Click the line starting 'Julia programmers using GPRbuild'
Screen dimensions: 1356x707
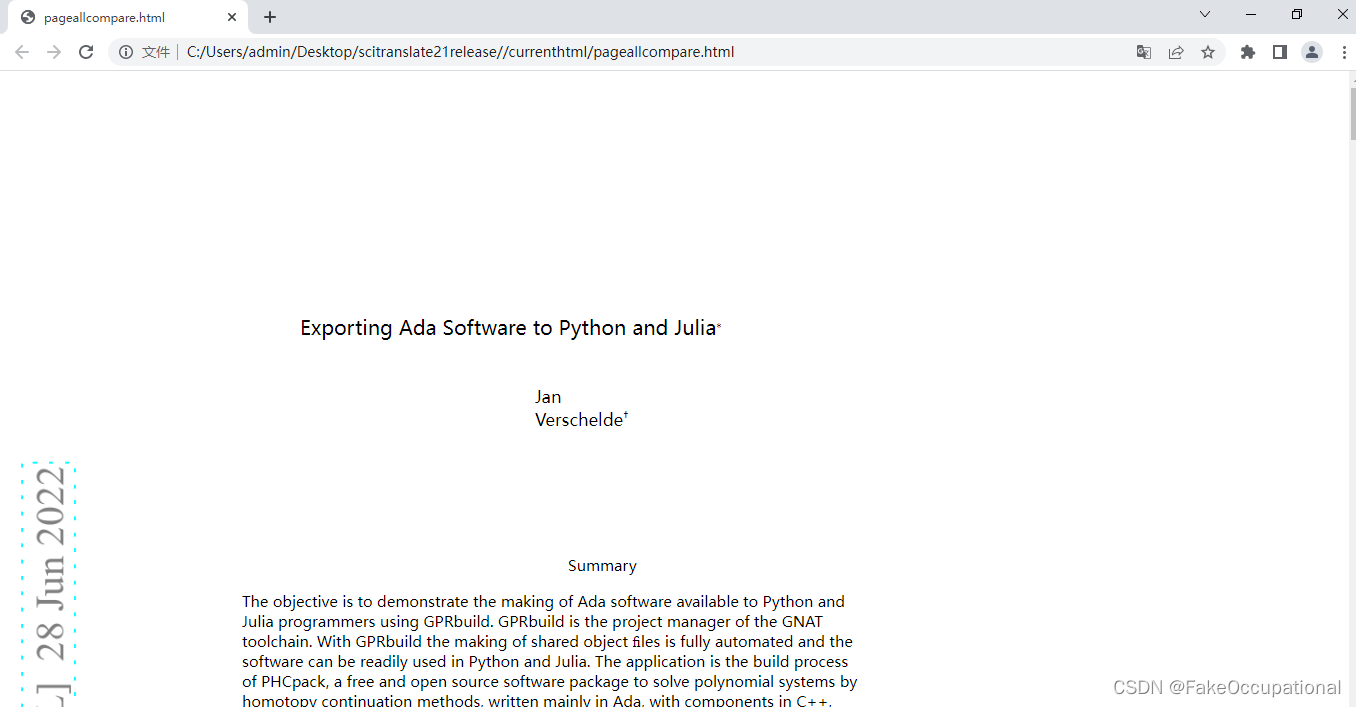(x=532, y=621)
